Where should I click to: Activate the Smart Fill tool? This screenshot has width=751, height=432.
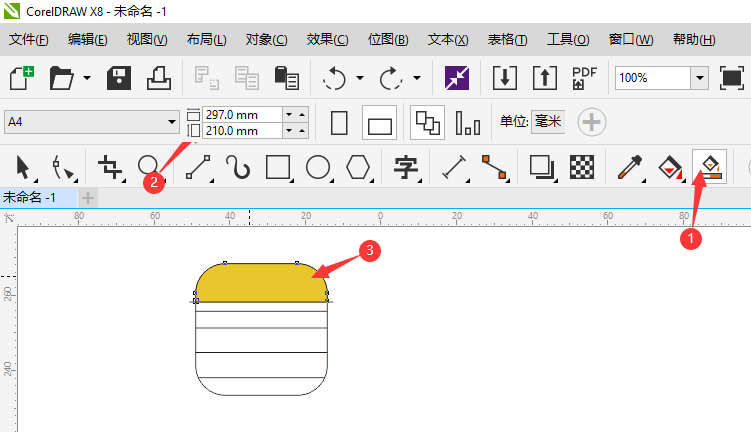709,166
